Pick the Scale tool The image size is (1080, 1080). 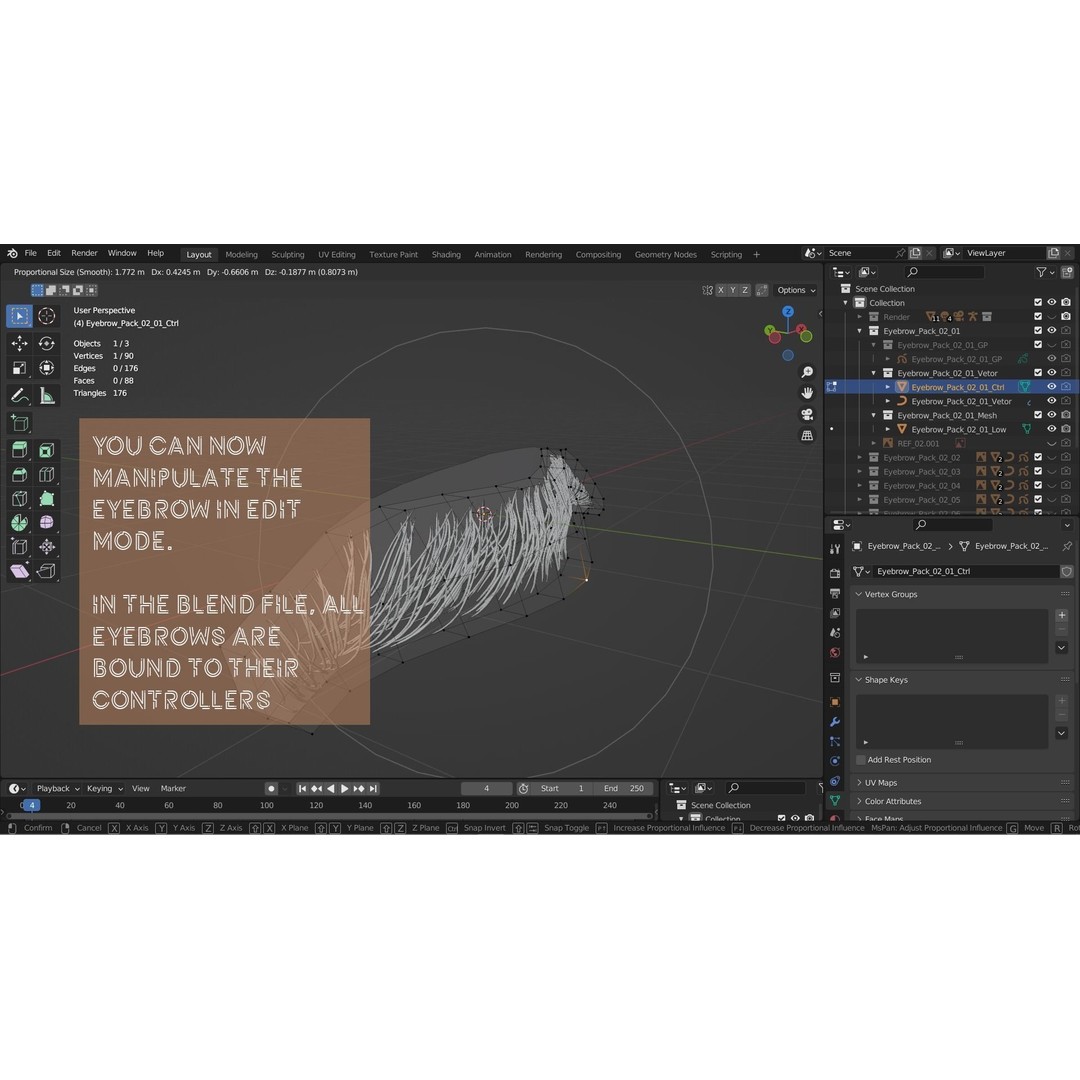click(x=19, y=368)
